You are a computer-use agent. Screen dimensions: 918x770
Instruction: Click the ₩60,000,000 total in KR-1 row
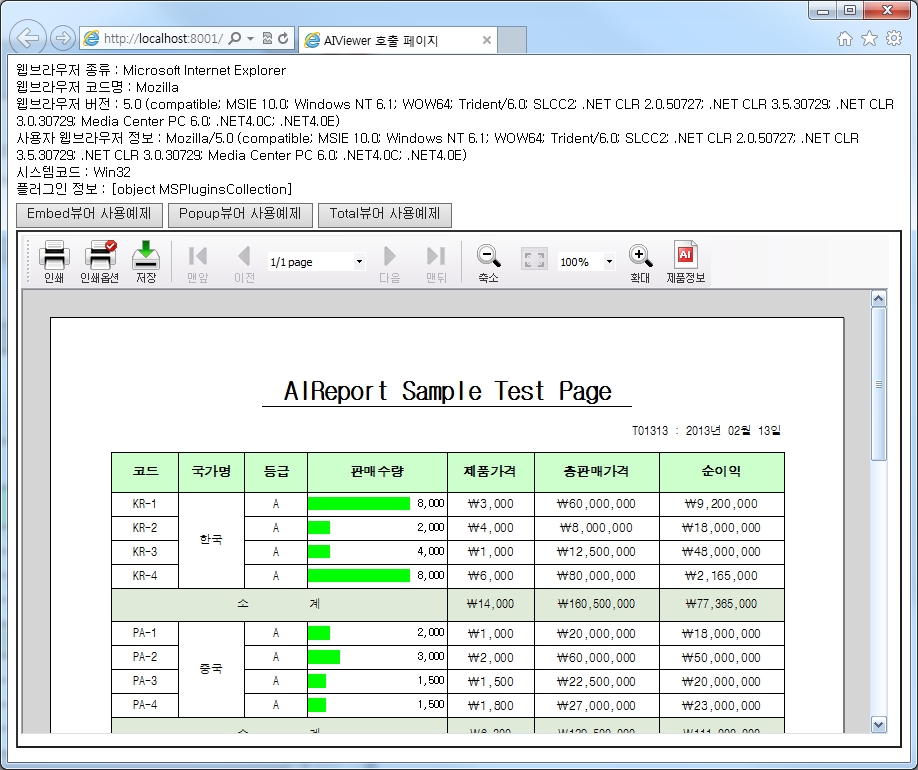597,504
